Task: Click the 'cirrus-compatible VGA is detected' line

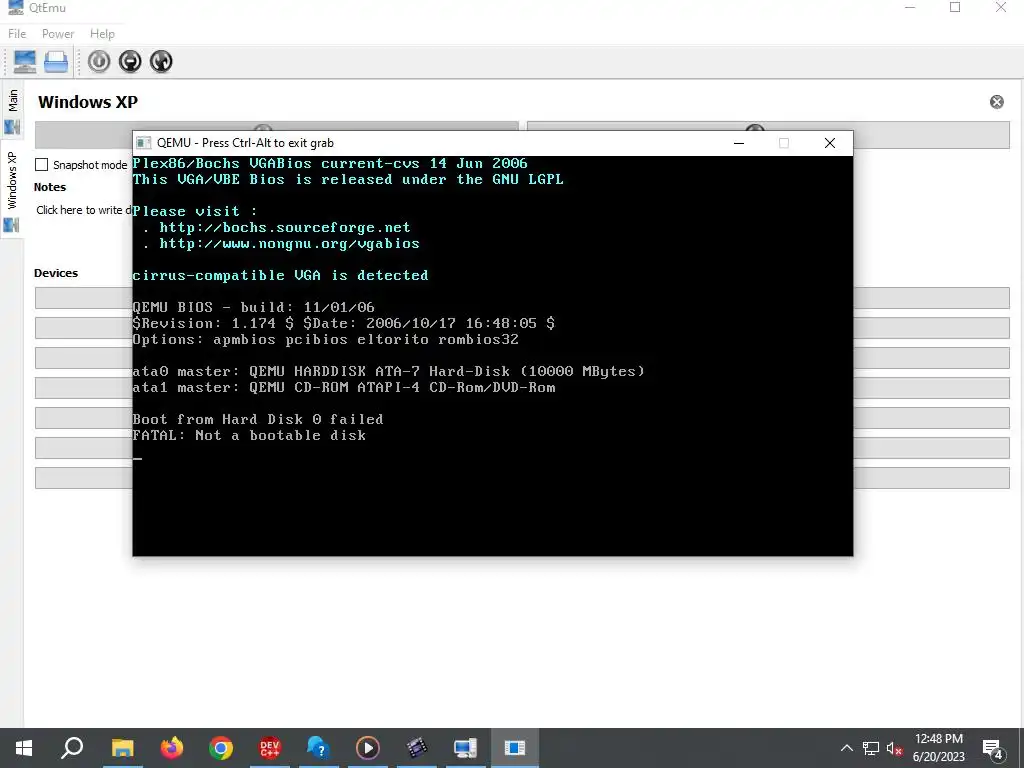Action: pyautogui.click(x=280, y=276)
